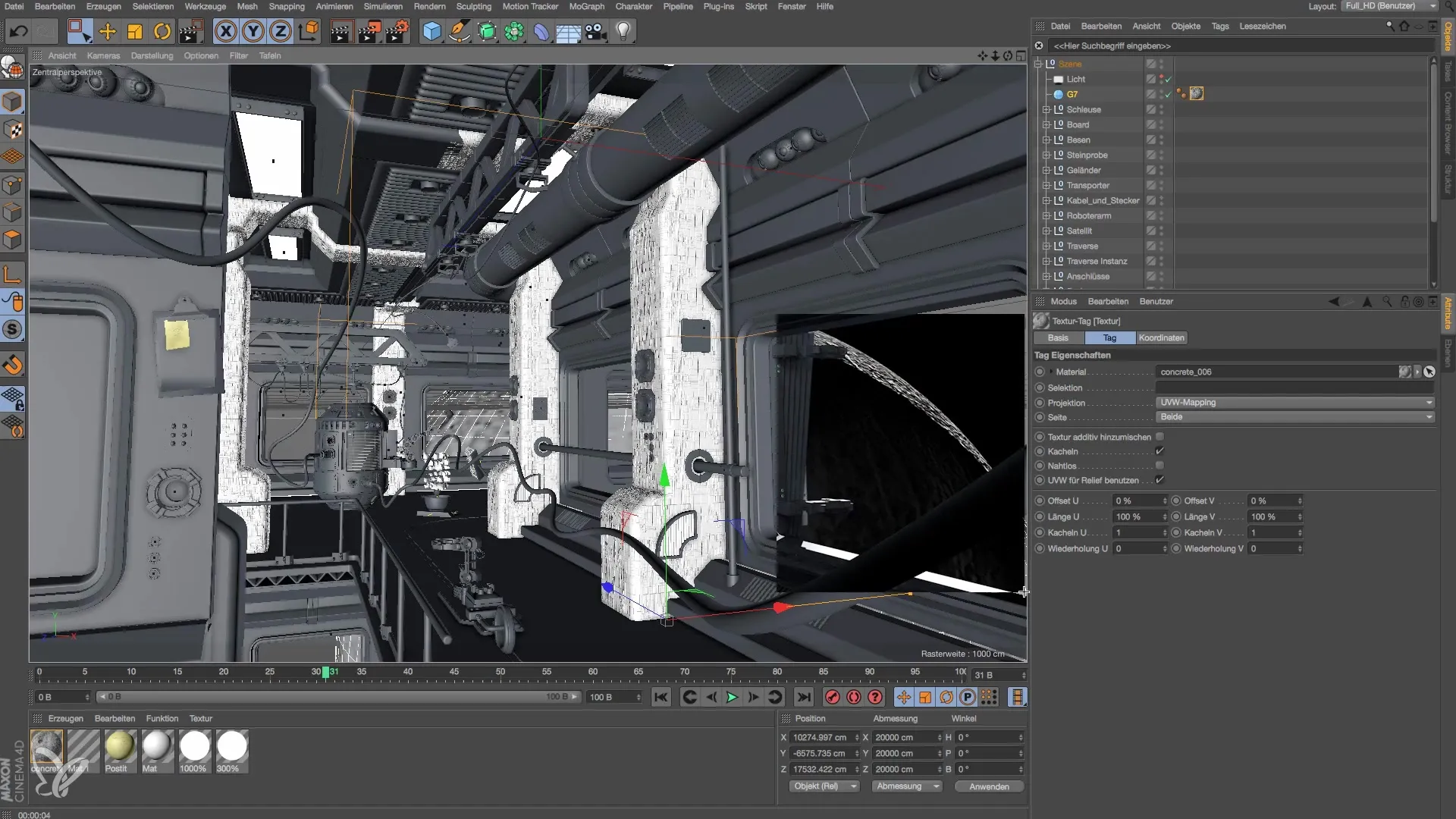
Task: Open the deformer bend icon
Action: coord(541,31)
